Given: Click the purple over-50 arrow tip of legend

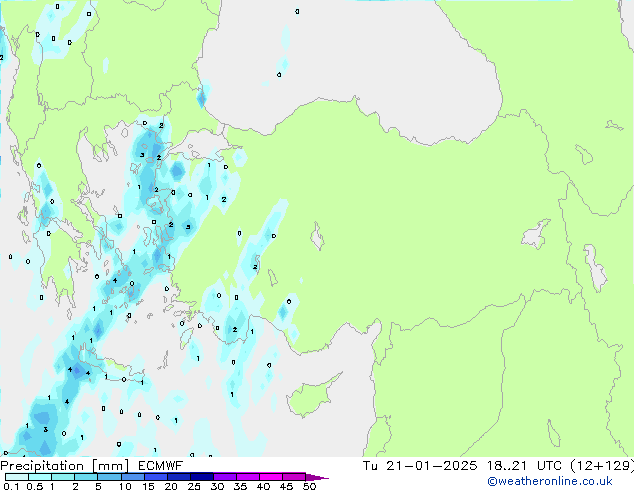Looking at the screenshot, I should coord(317,477).
